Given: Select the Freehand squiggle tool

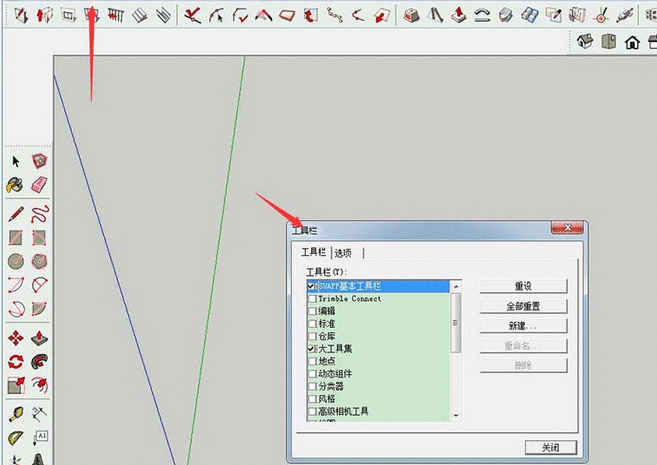Looking at the screenshot, I should (40, 213).
